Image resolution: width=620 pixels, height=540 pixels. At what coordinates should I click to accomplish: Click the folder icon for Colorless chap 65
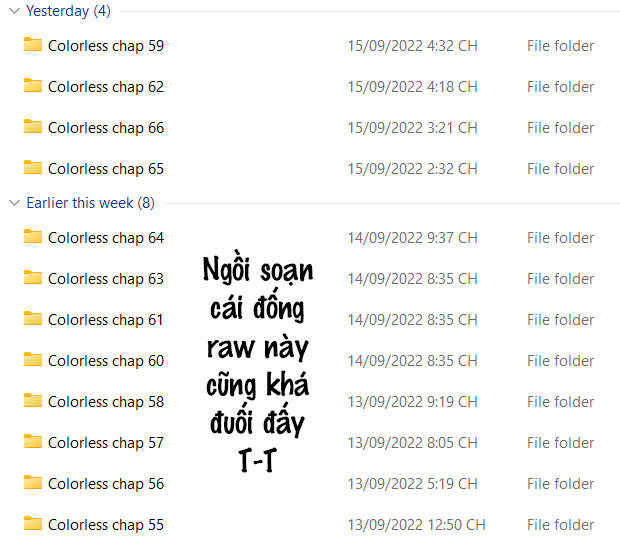tap(33, 168)
